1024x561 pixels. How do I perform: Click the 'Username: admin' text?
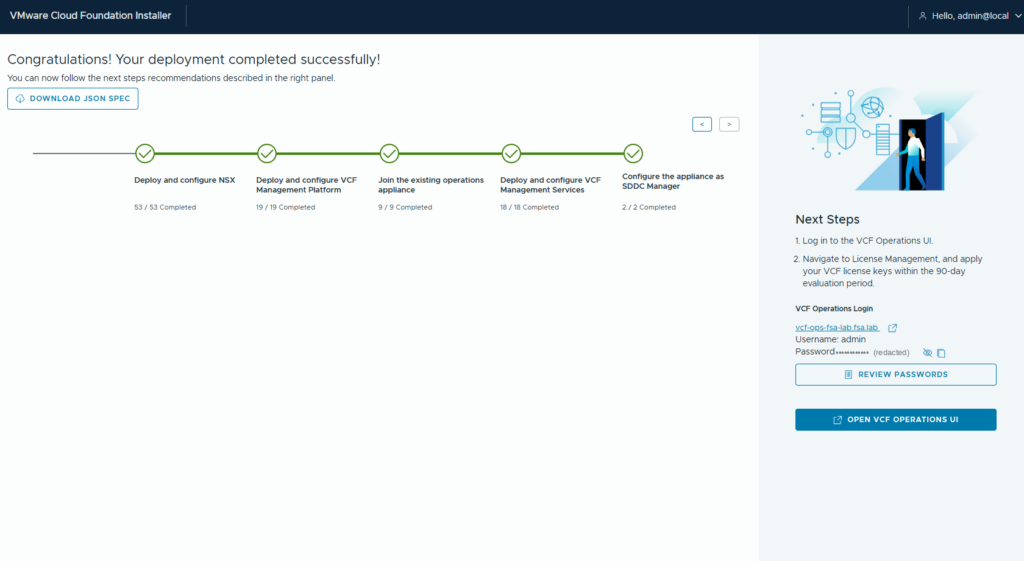[831, 340]
